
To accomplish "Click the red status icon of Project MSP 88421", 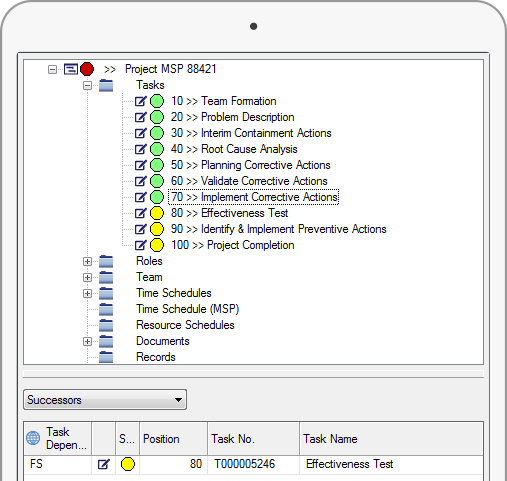I will pyautogui.click(x=87, y=69).
